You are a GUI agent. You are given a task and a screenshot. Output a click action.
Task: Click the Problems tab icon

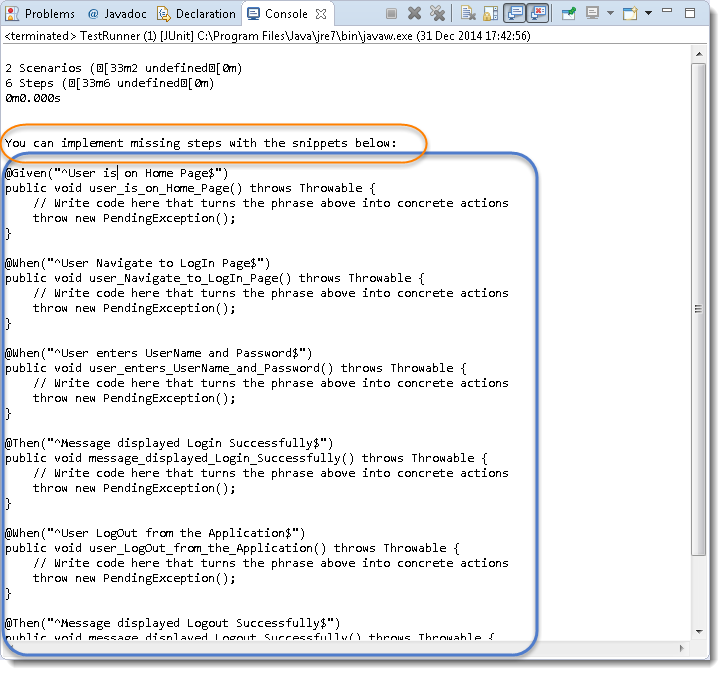(x=12, y=14)
